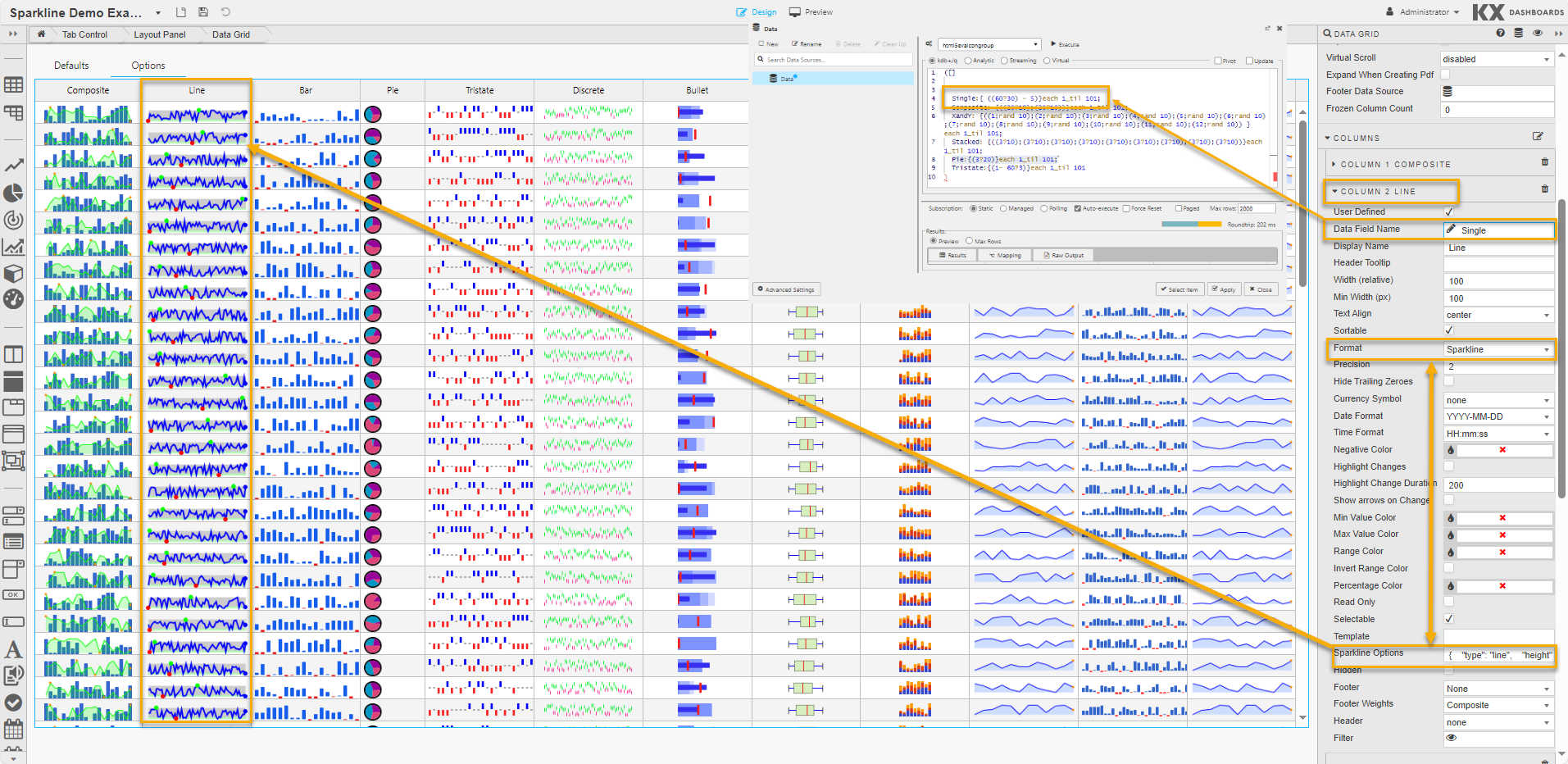Click the Sparkline Options input field

[1498, 655]
